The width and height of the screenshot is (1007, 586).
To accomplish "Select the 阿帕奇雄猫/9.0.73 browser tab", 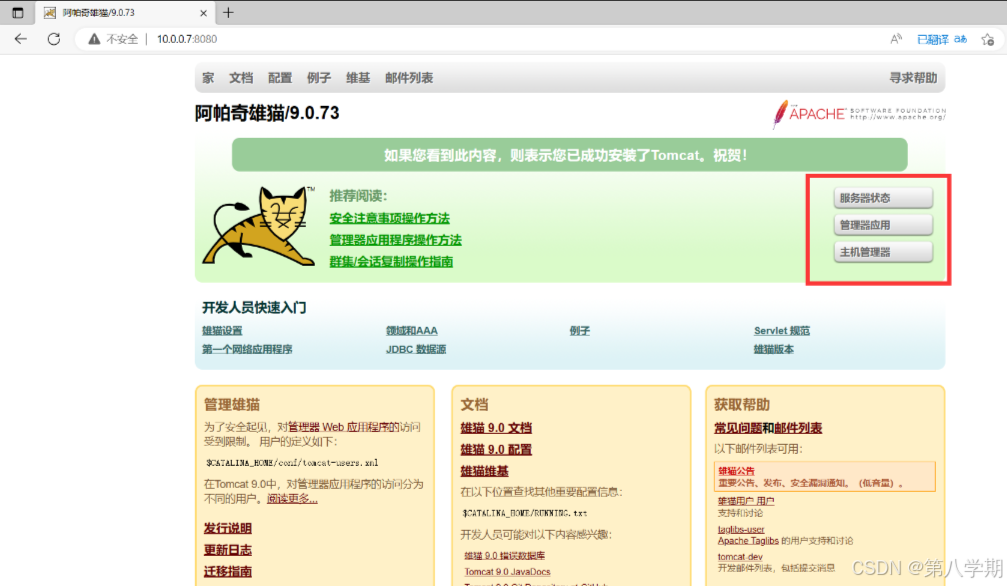I will tap(125, 13).
